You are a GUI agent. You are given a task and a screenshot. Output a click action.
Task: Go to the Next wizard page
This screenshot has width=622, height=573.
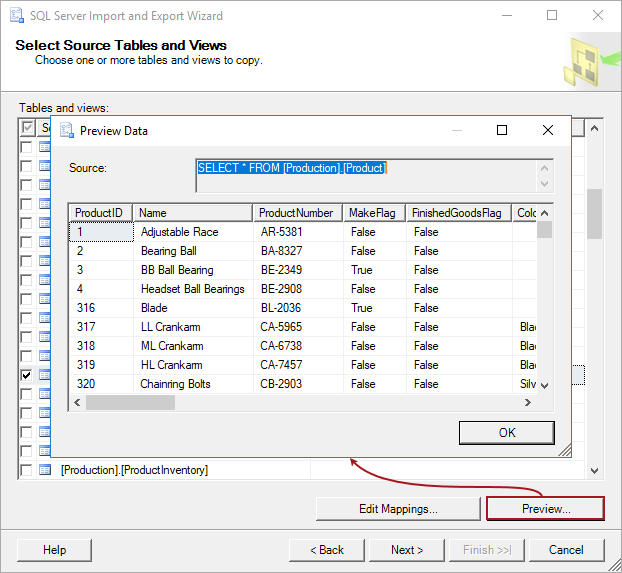point(407,550)
